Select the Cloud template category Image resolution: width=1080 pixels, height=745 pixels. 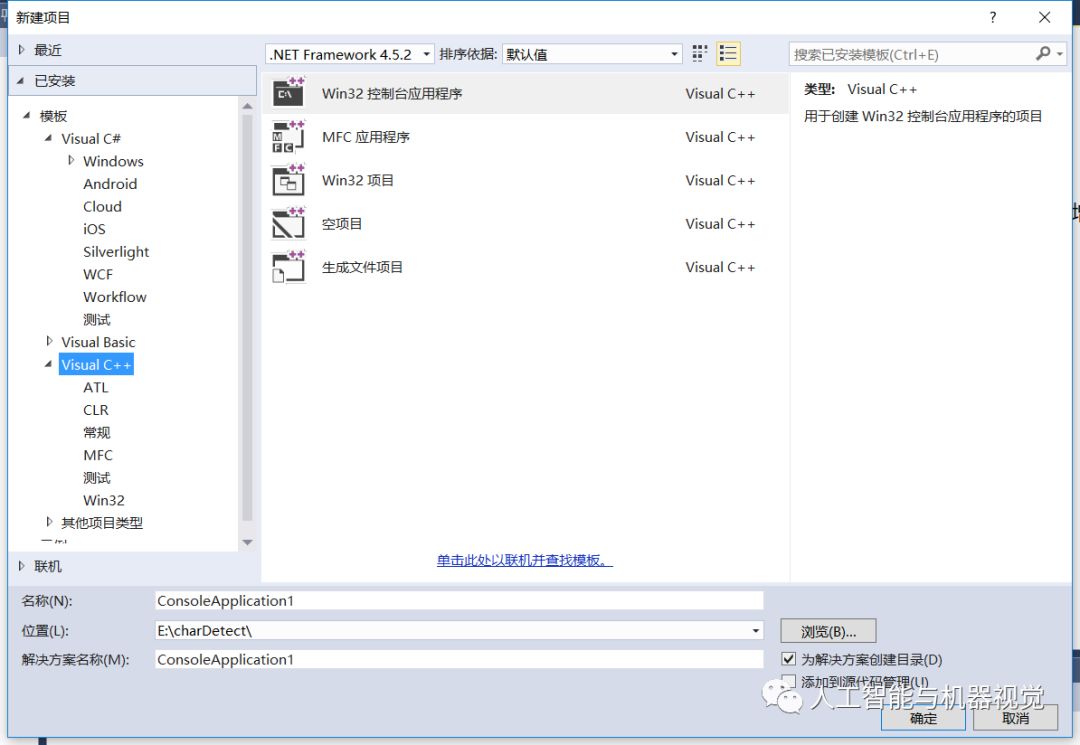point(103,207)
